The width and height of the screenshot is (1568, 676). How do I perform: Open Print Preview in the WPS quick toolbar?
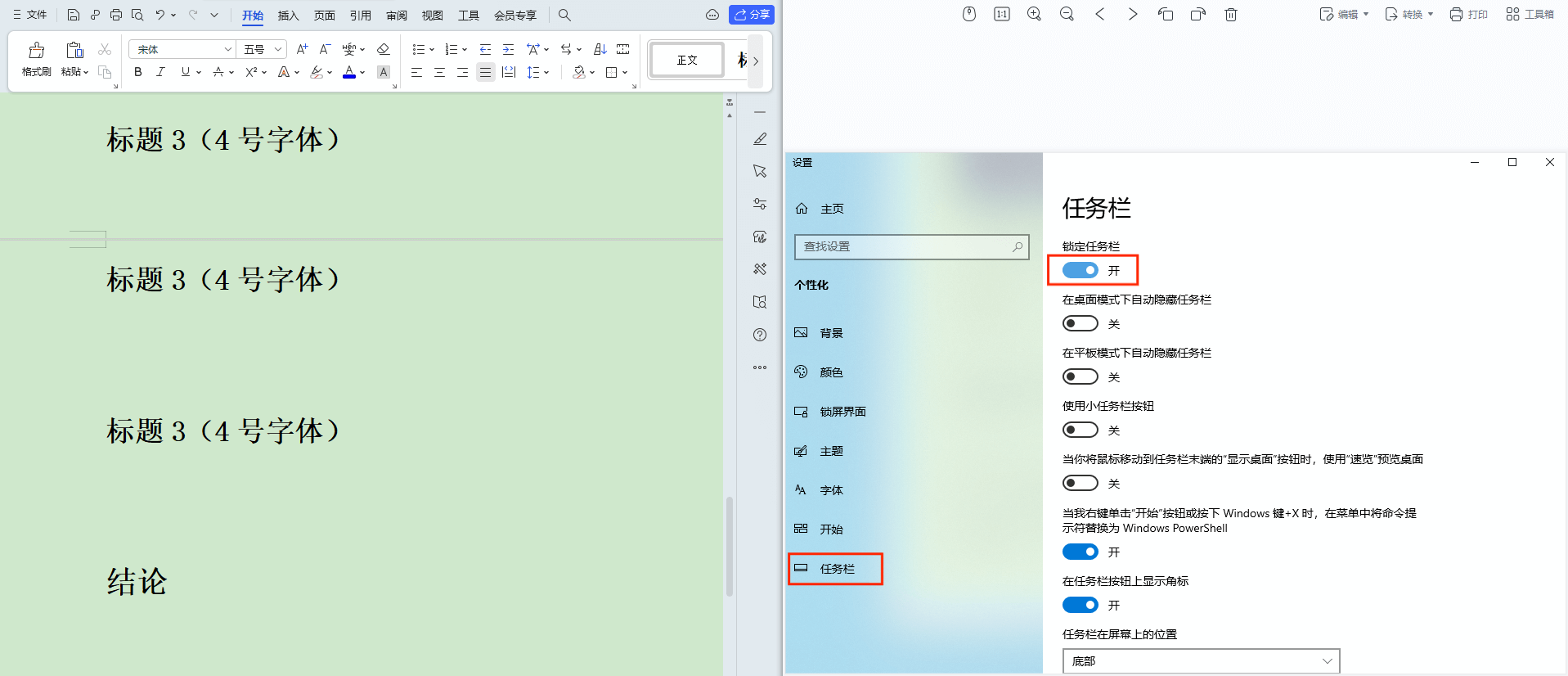click(137, 15)
